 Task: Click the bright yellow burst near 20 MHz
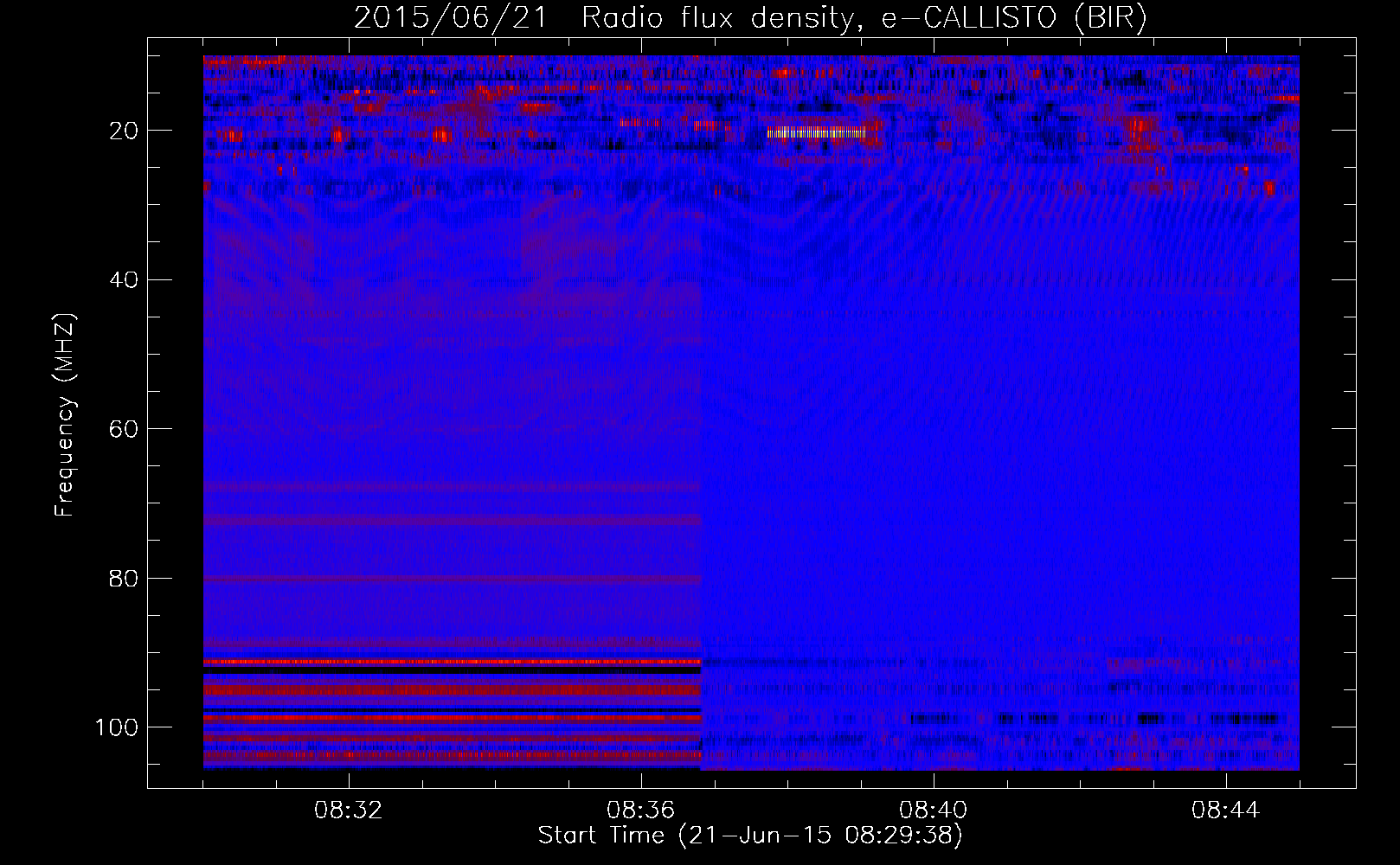tap(816, 133)
